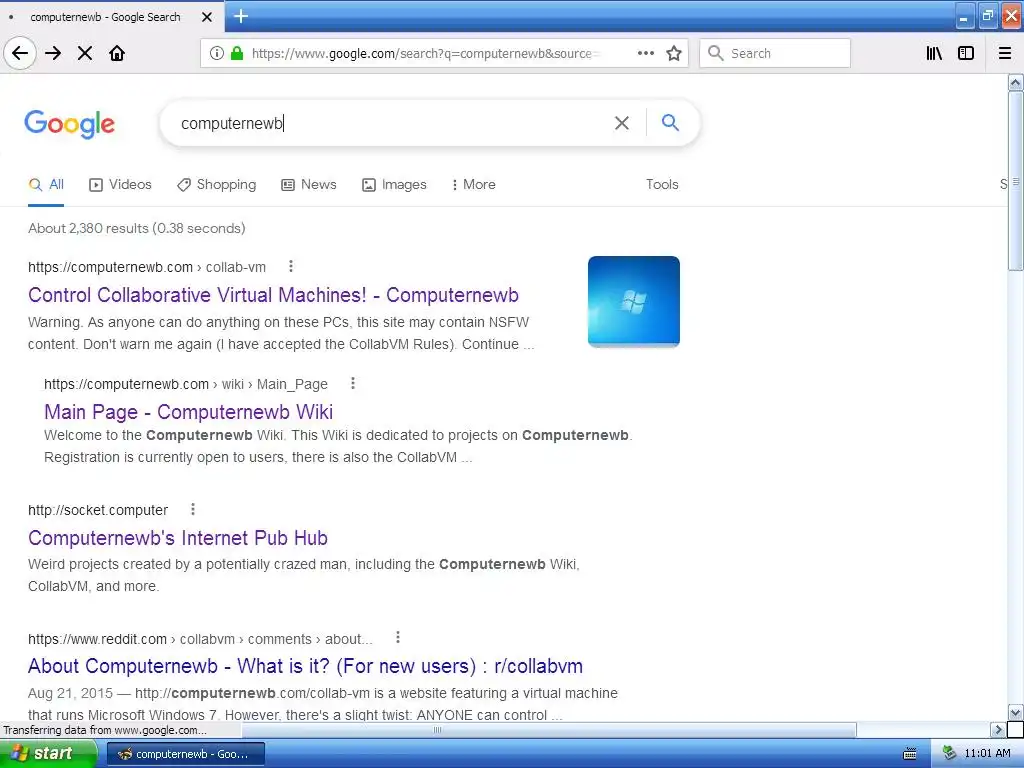The image size is (1024, 768).
Task: Click the horizontal scrollbar right arrow
Action: pos(998,729)
